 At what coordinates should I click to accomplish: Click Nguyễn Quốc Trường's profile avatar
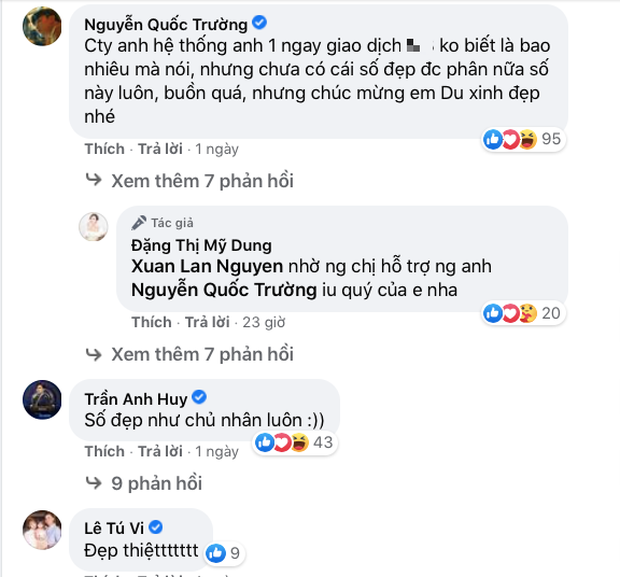(x=41, y=25)
